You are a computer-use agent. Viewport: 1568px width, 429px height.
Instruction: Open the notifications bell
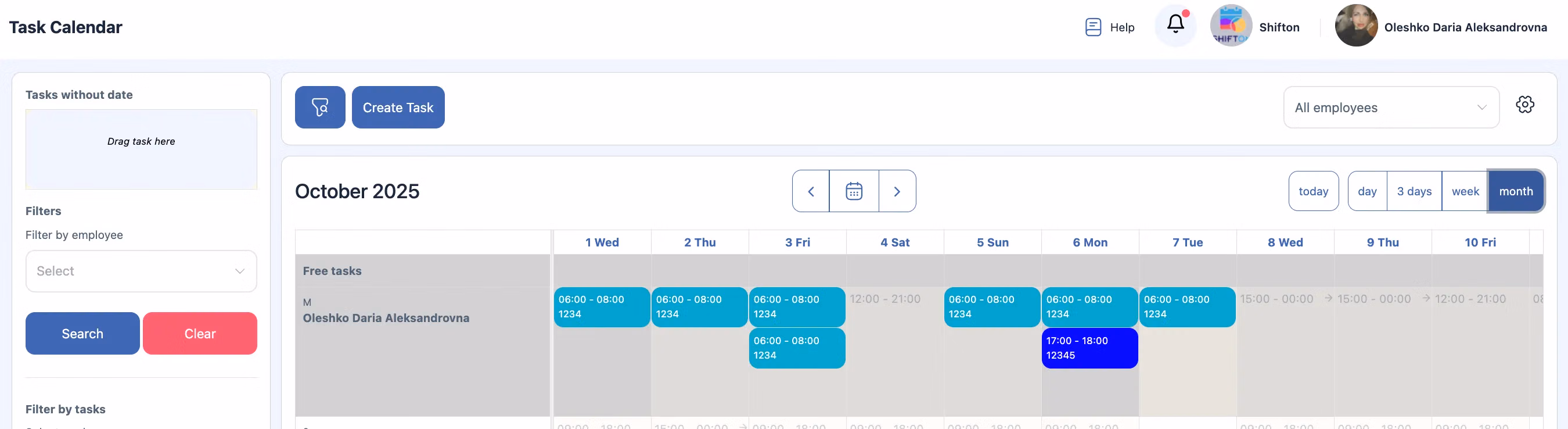point(1175,25)
